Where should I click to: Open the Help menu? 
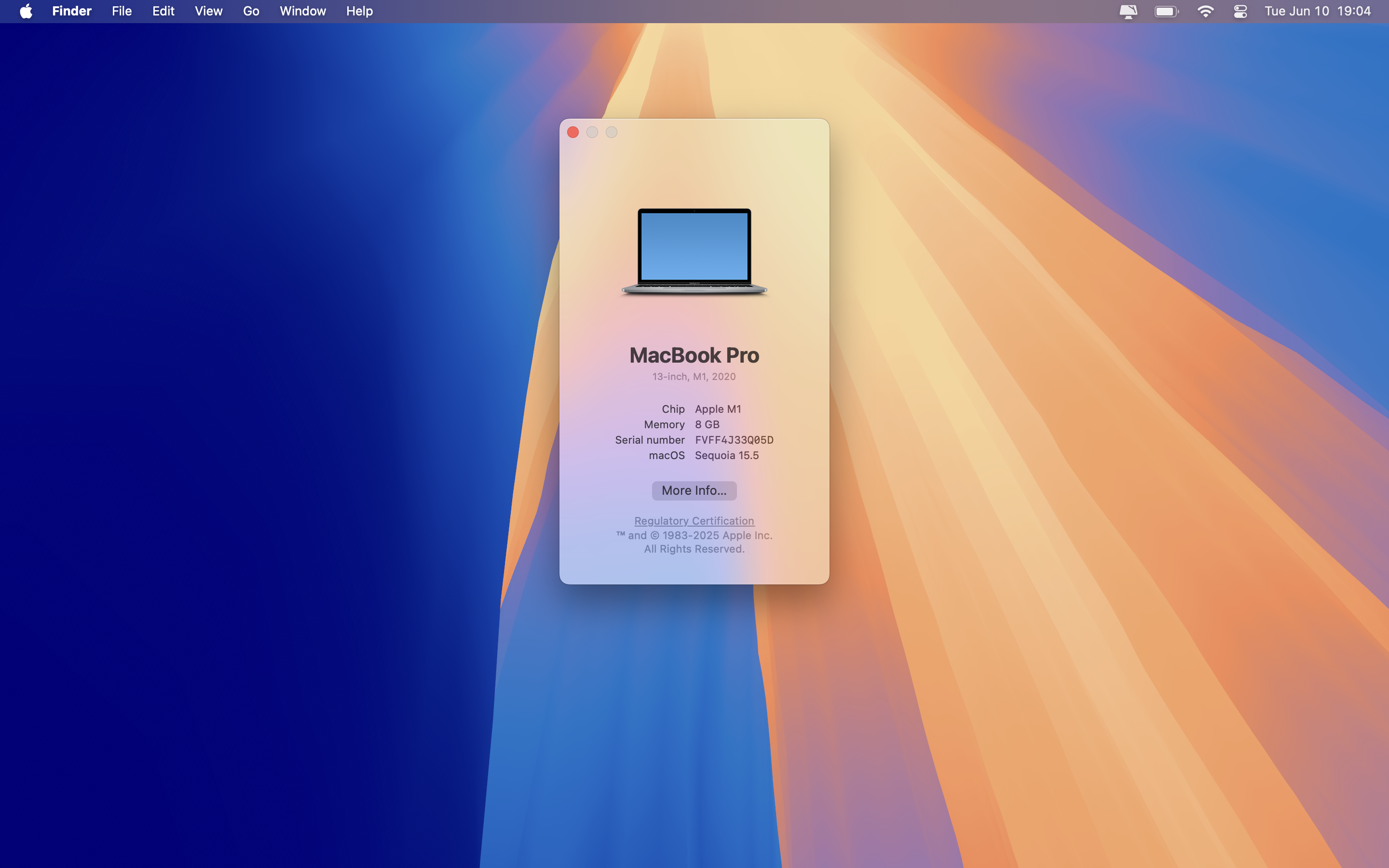359,11
